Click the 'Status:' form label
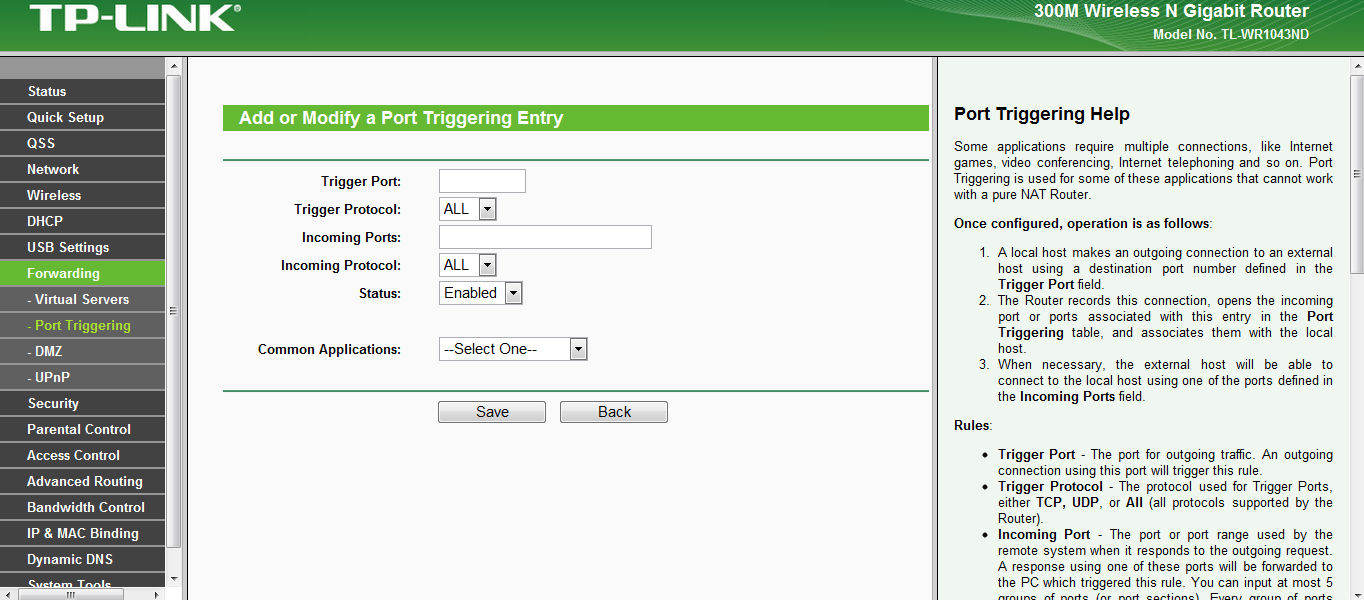The width and height of the screenshot is (1364, 600). coord(380,293)
